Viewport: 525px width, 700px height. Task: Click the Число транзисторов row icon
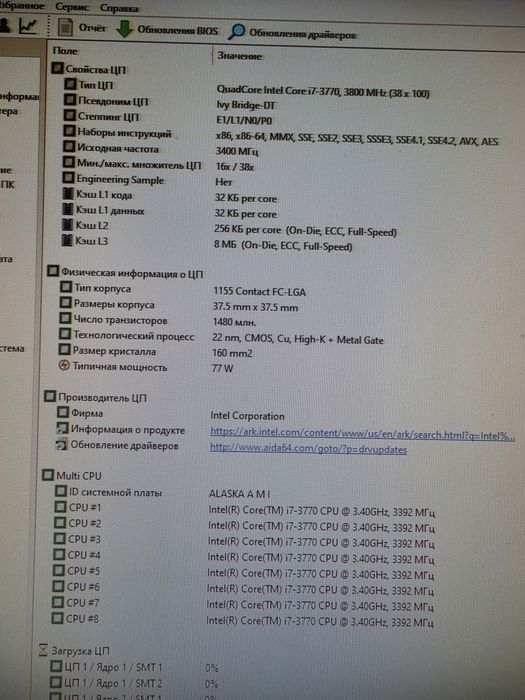pos(65,318)
